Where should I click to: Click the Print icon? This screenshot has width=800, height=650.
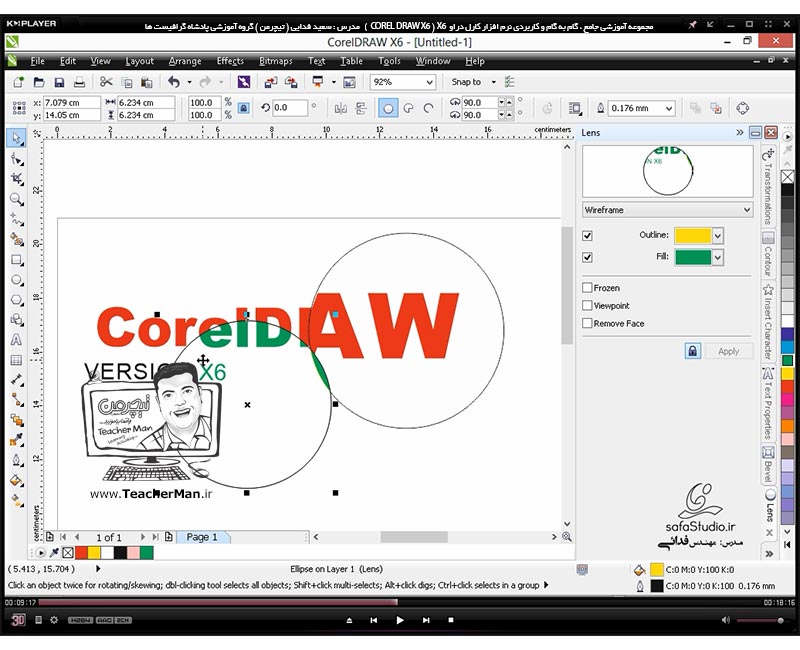pos(79,82)
